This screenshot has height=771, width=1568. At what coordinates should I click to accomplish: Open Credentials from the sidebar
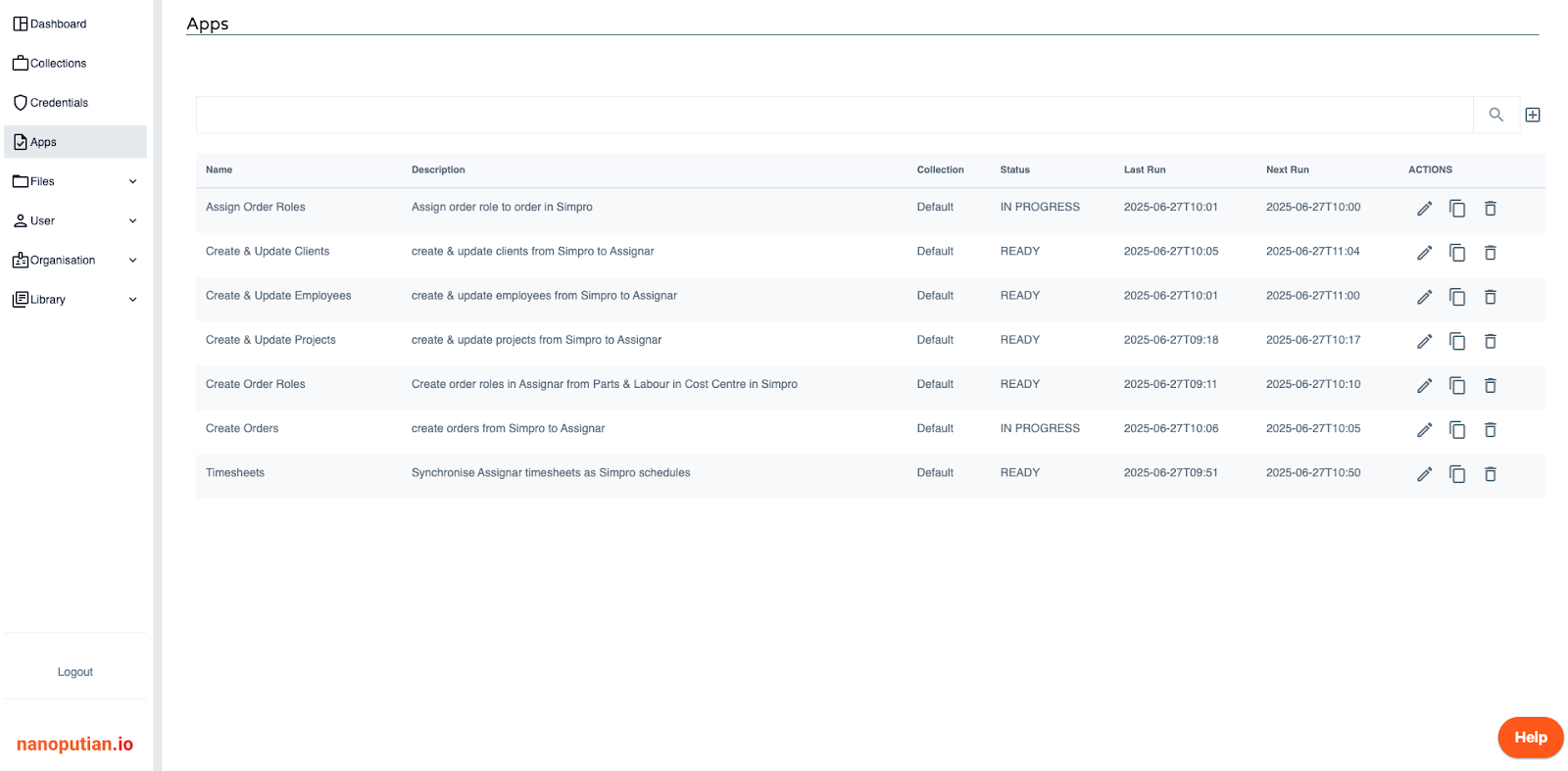59,103
